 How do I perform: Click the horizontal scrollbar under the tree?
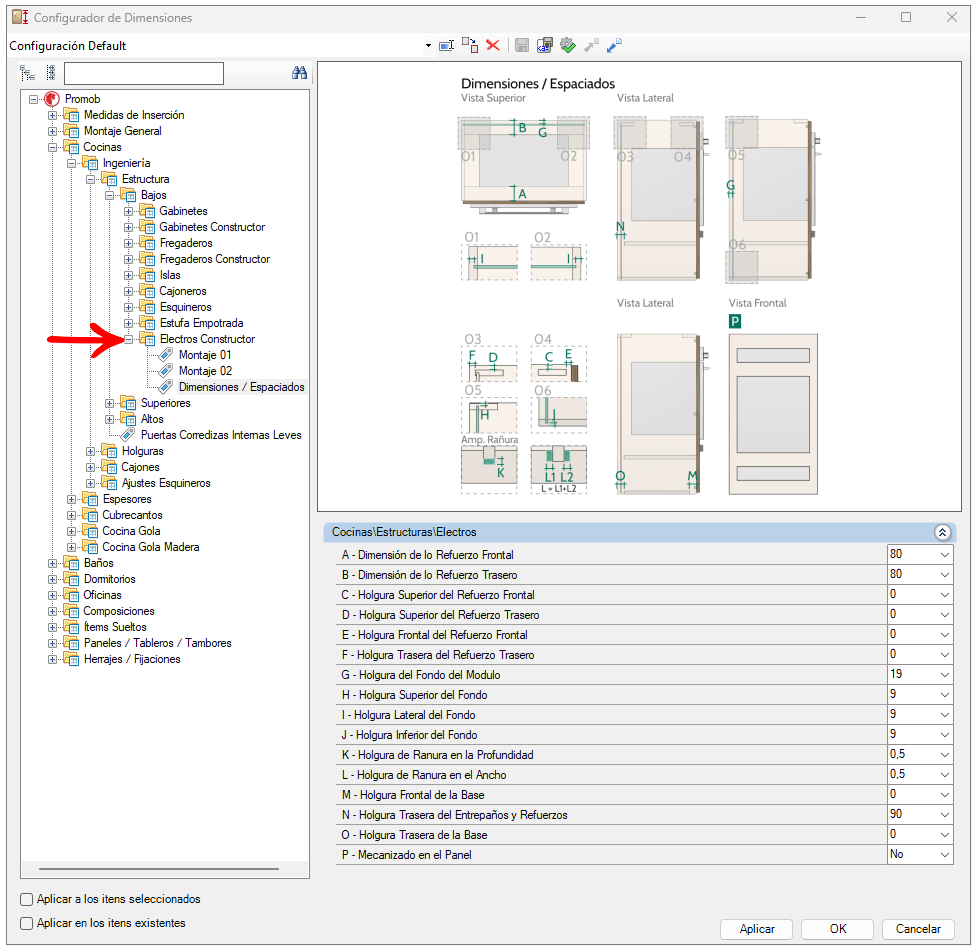pos(159,868)
